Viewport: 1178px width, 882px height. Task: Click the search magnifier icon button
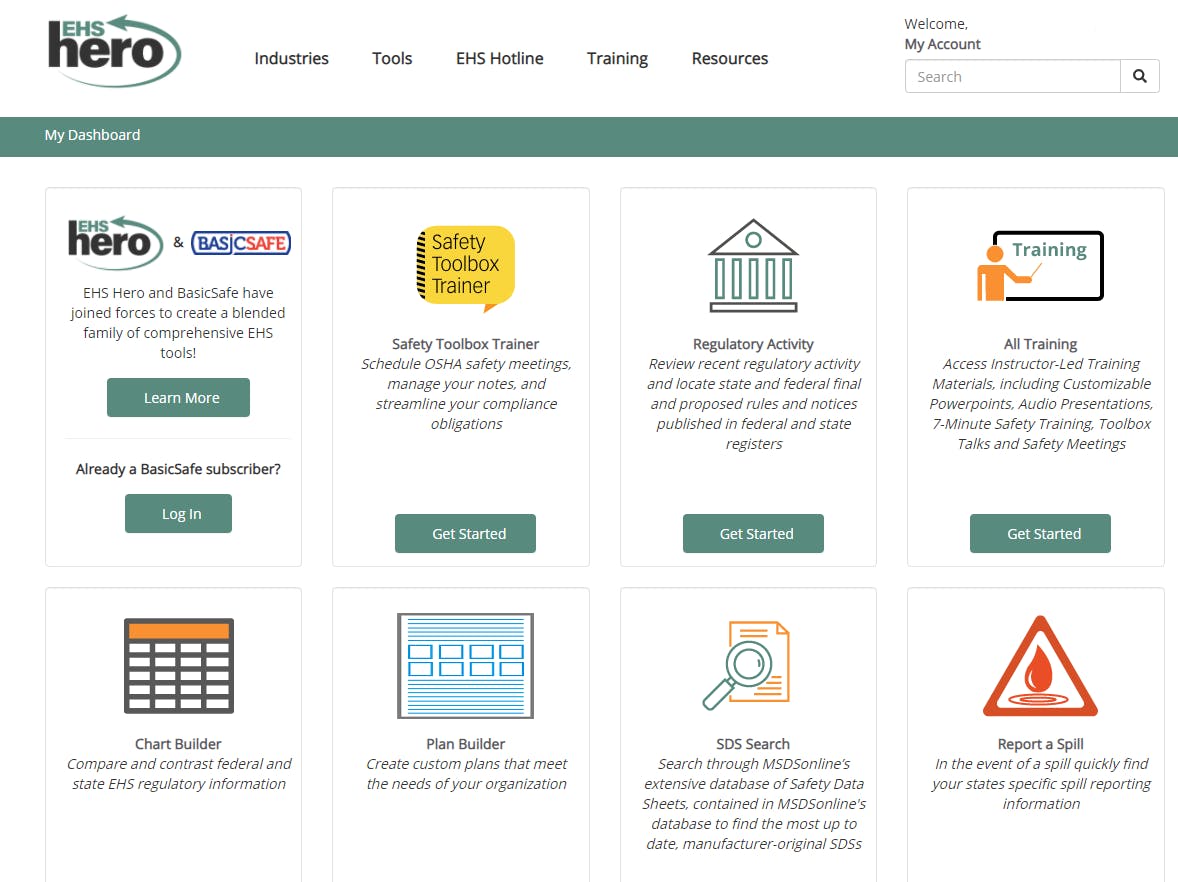pyautogui.click(x=1140, y=77)
